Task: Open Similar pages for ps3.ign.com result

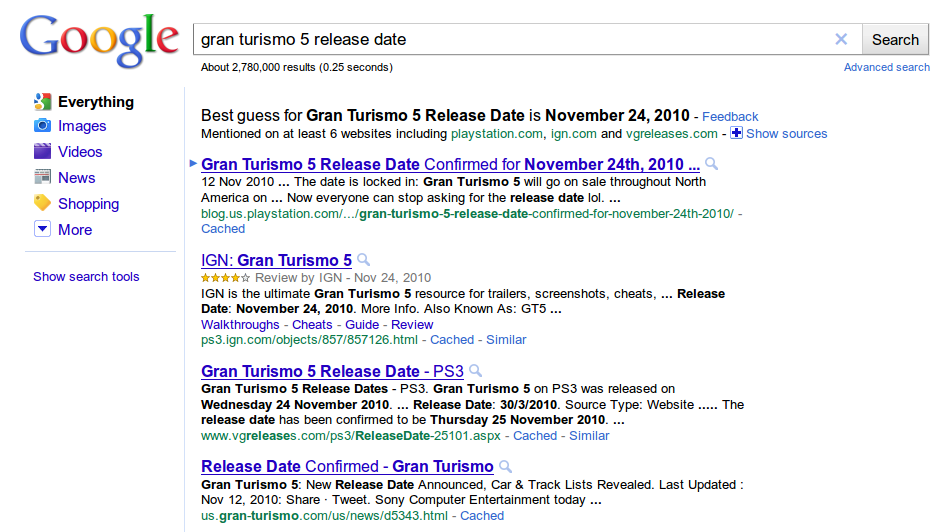Action: (506, 340)
